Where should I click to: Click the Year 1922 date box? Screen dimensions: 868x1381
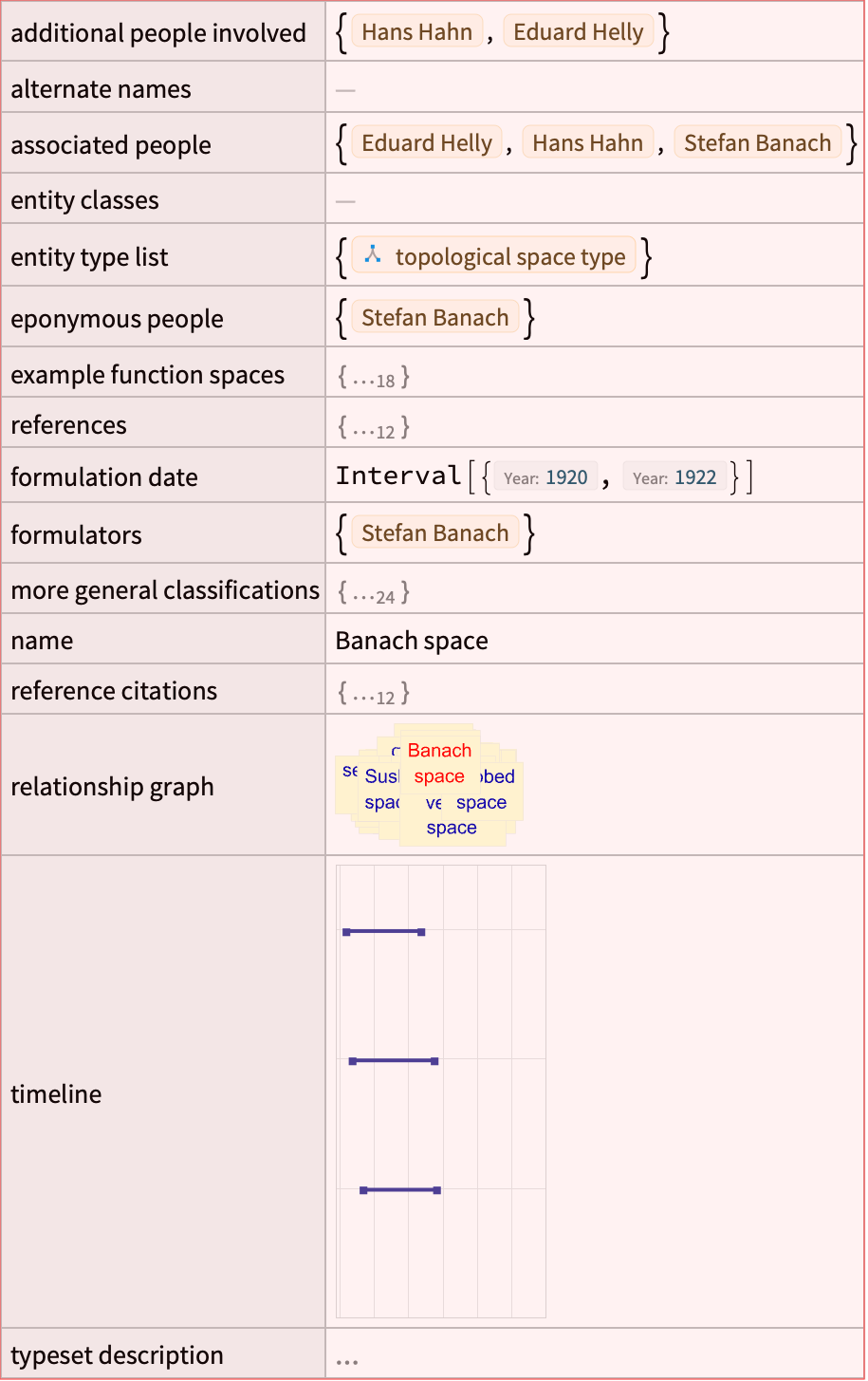point(674,477)
